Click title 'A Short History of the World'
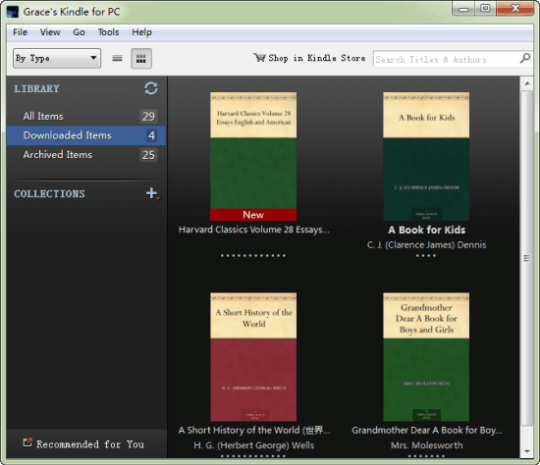Viewport: 540px width, 465px height. tap(254, 430)
